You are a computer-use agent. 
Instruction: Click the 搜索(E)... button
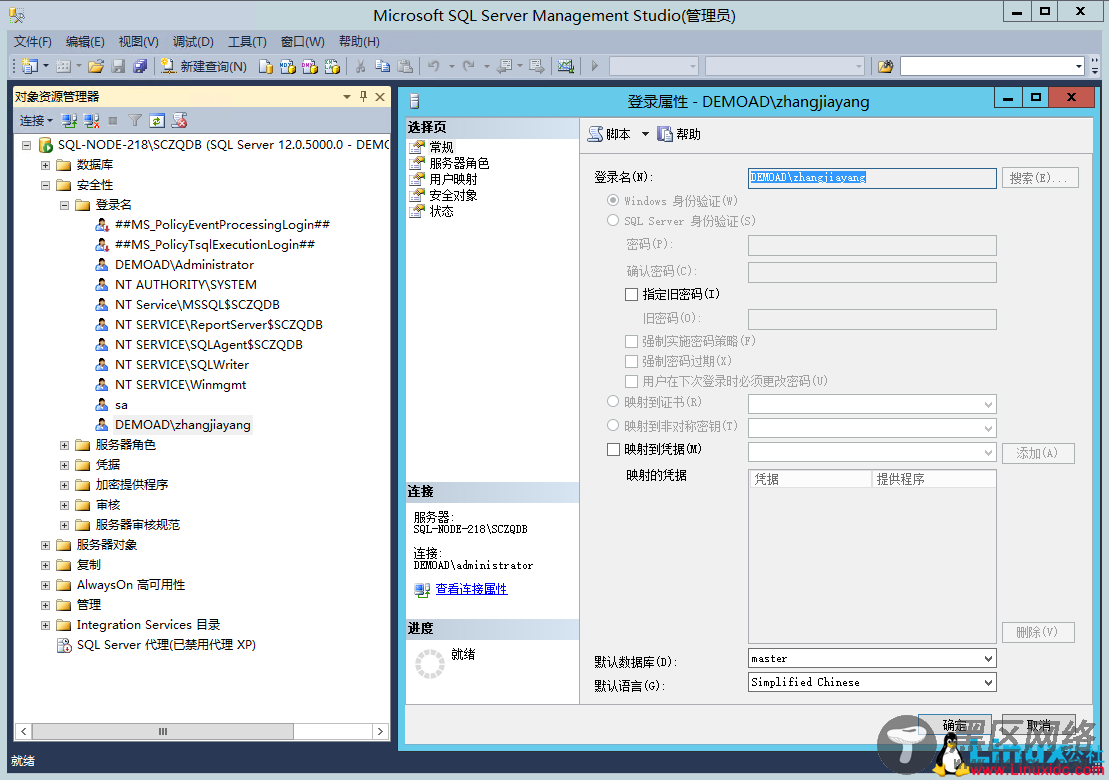1040,177
